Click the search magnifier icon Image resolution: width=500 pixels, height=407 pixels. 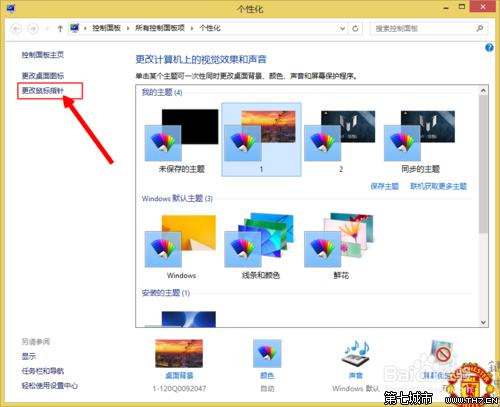480,28
